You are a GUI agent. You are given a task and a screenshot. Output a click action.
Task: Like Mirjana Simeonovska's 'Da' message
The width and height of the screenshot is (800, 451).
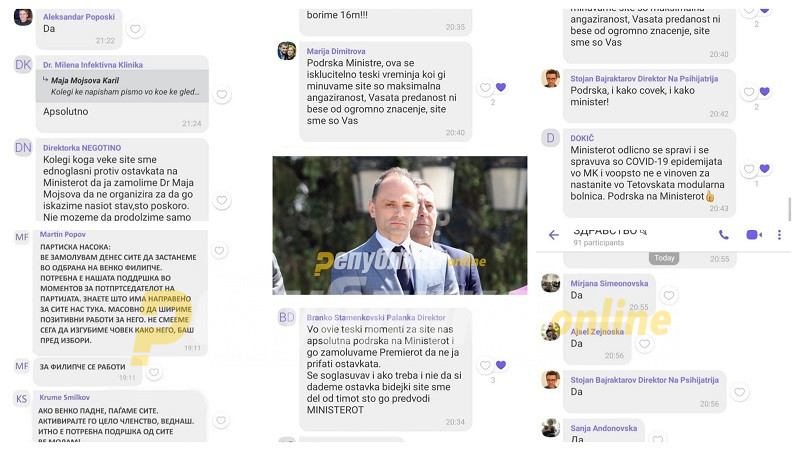point(669,295)
